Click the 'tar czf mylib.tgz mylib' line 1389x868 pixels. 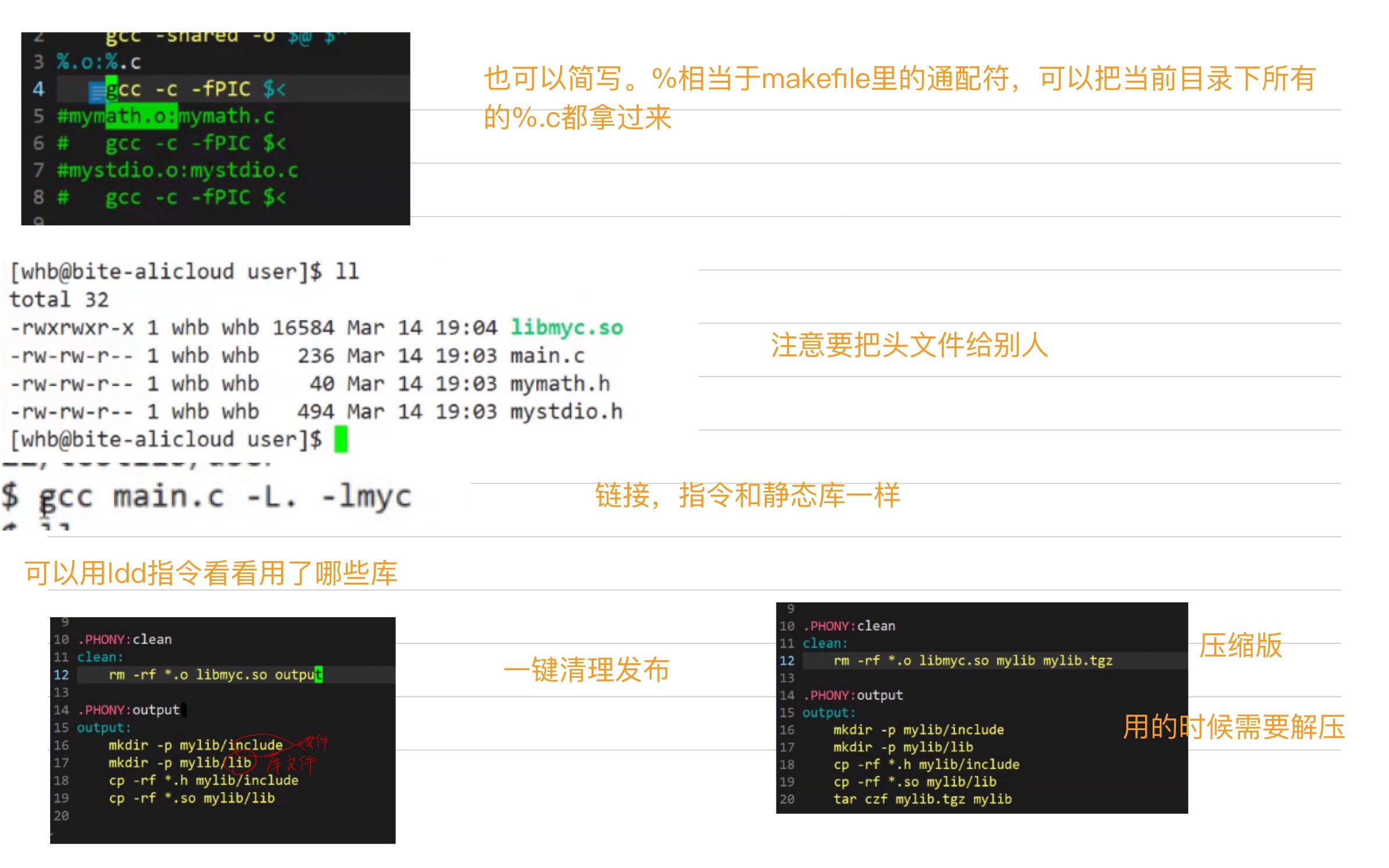pyautogui.click(x=922, y=799)
